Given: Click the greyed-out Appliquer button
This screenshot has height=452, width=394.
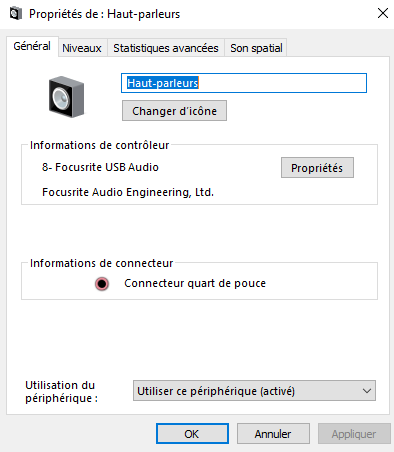Looking at the screenshot, I should 354,434.
